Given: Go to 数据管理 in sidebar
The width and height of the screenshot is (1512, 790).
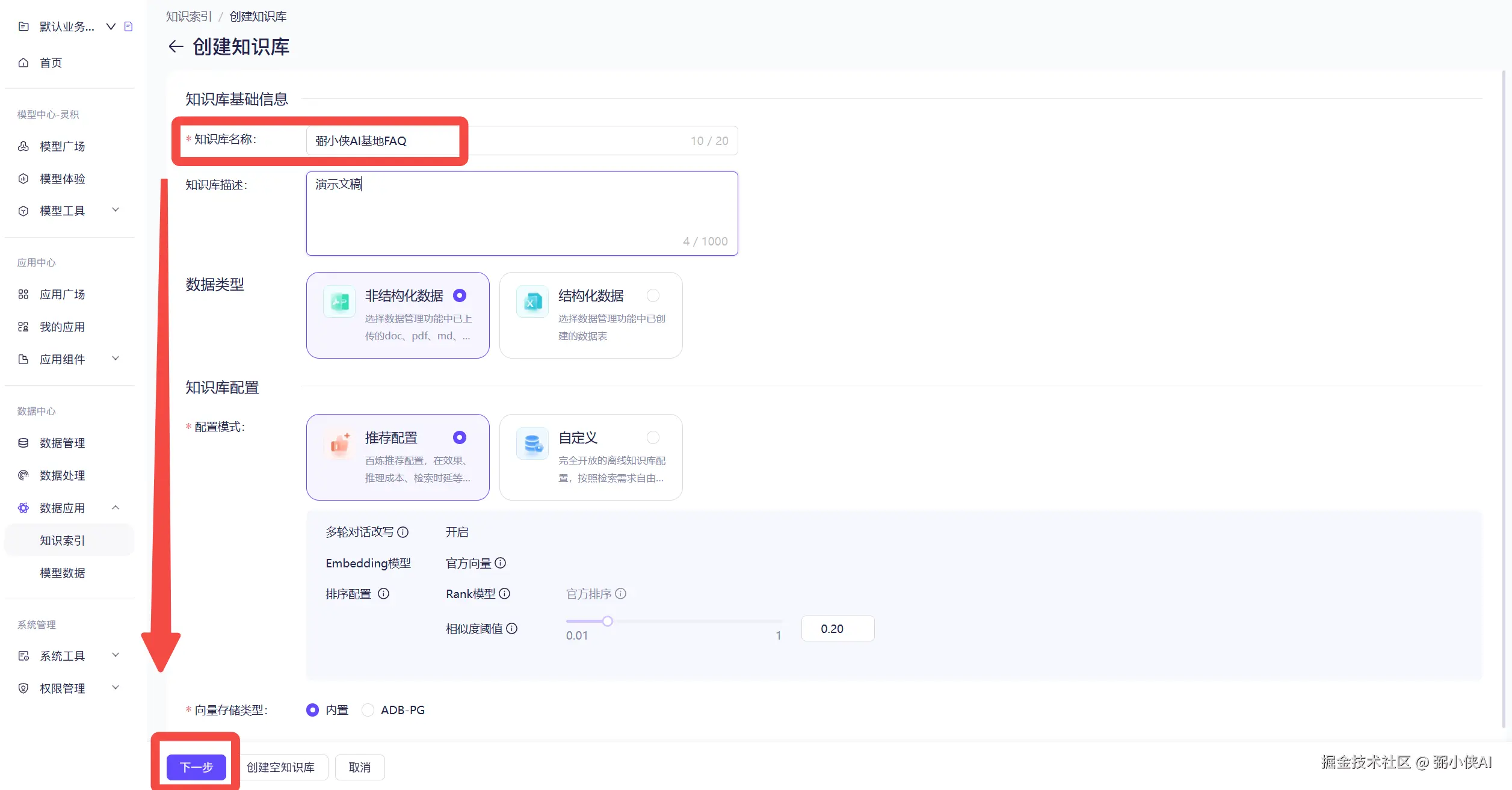Looking at the screenshot, I should (x=63, y=443).
